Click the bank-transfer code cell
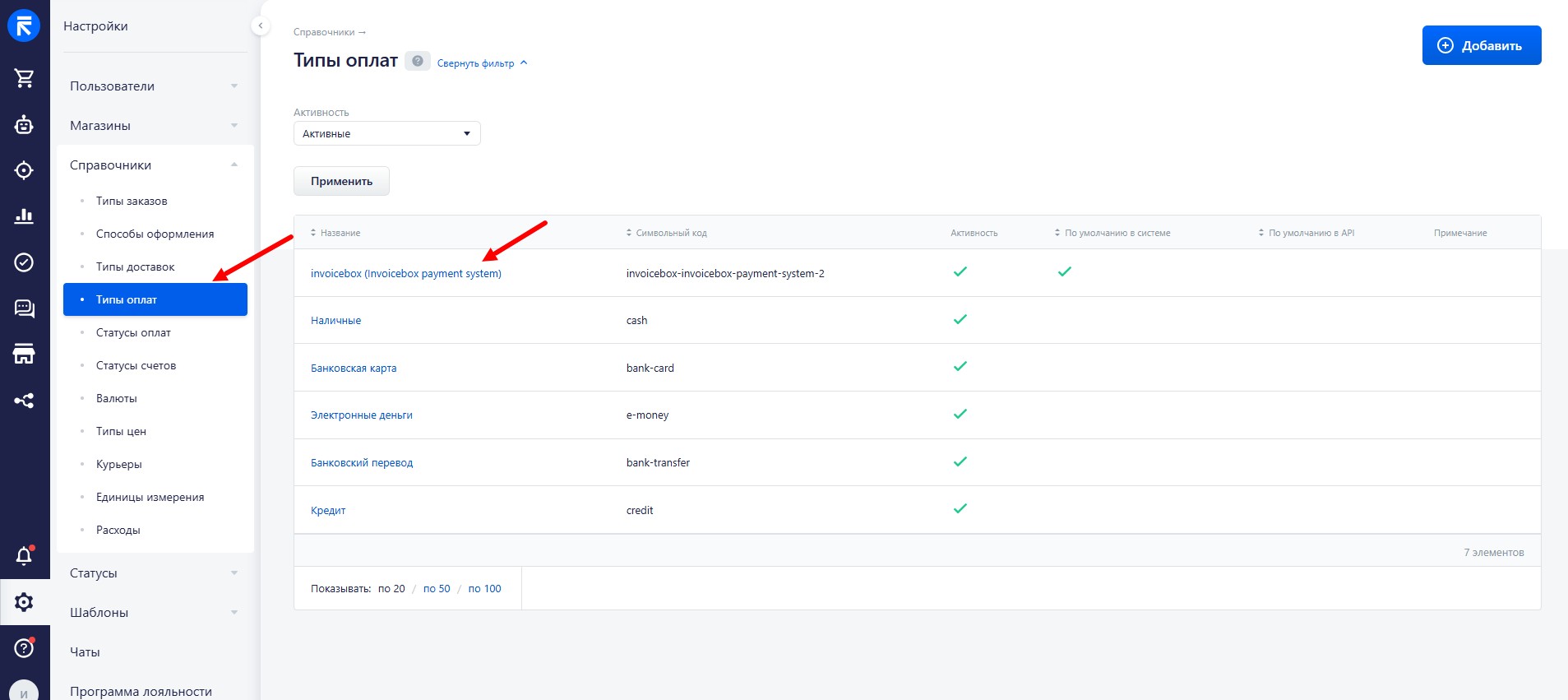Screen dimensions: 1568x700 click(x=658, y=462)
